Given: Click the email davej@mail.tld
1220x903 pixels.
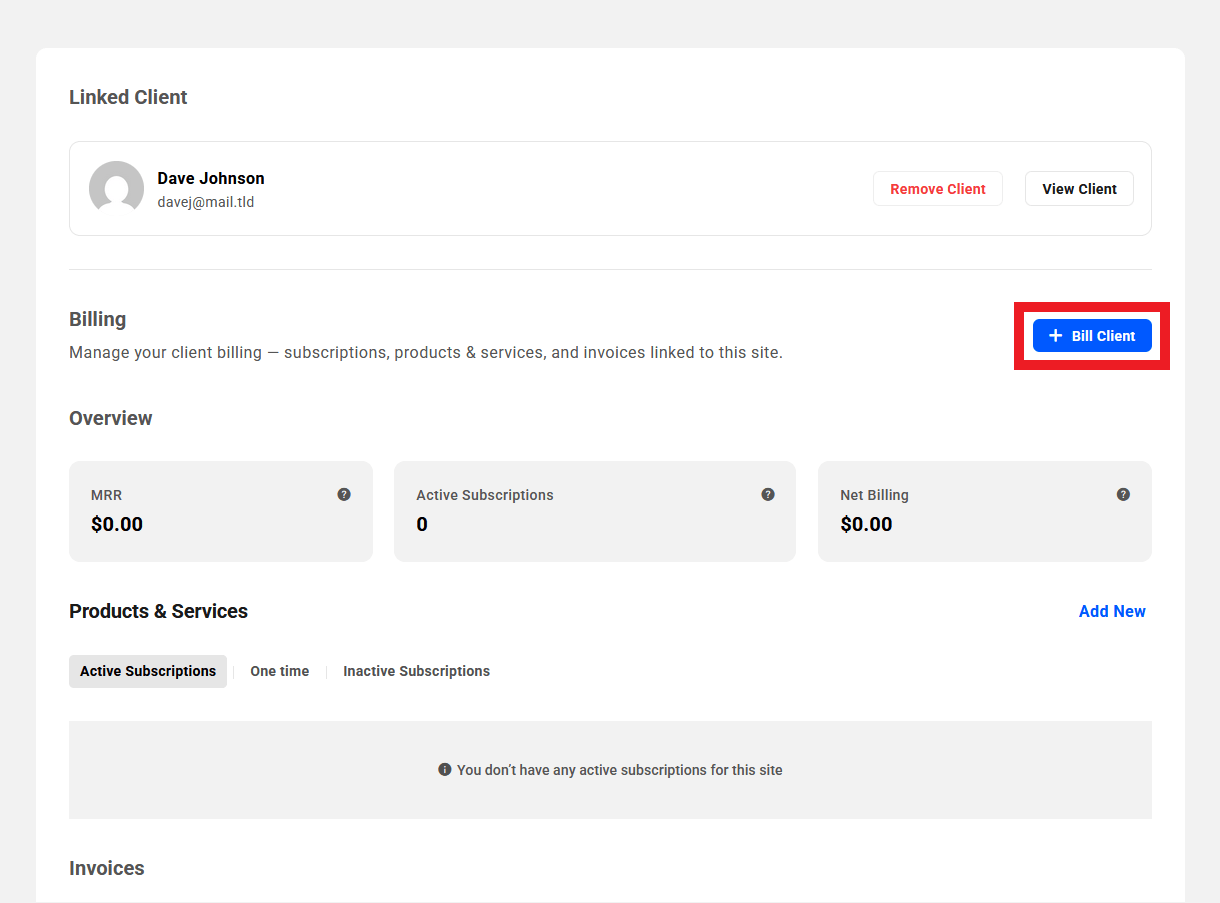Looking at the screenshot, I should click(206, 202).
